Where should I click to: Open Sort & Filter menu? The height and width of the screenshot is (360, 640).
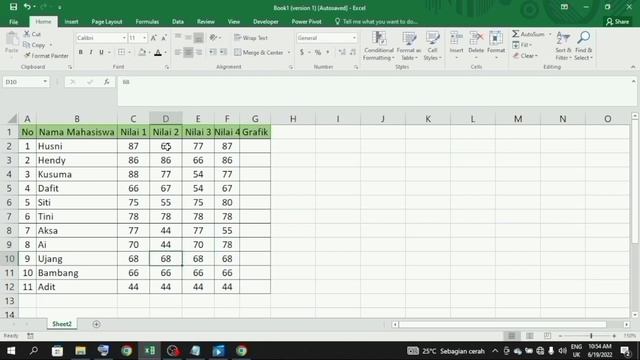pyautogui.click(x=563, y=46)
